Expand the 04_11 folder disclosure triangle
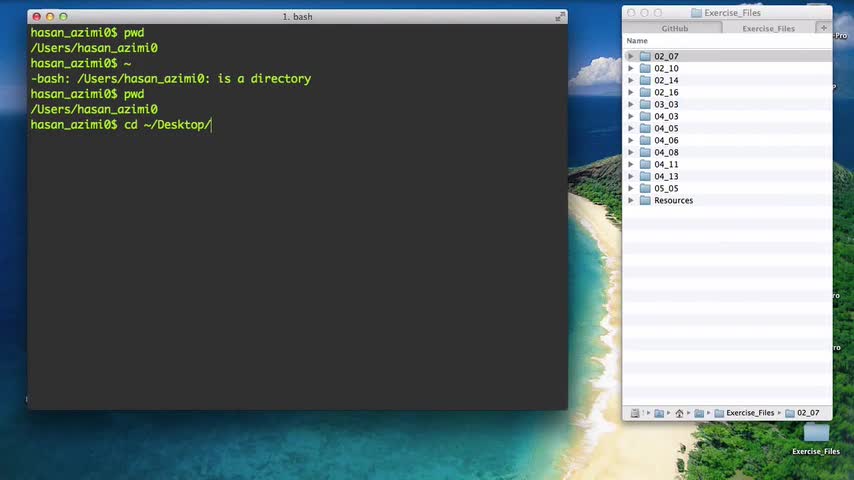The width and height of the screenshot is (854, 480). pyautogui.click(x=631, y=164)
